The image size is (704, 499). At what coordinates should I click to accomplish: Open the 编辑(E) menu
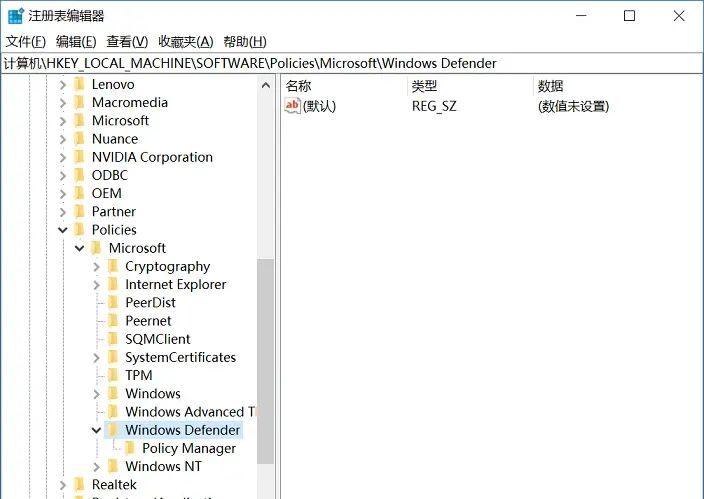(x=76, y=42)
